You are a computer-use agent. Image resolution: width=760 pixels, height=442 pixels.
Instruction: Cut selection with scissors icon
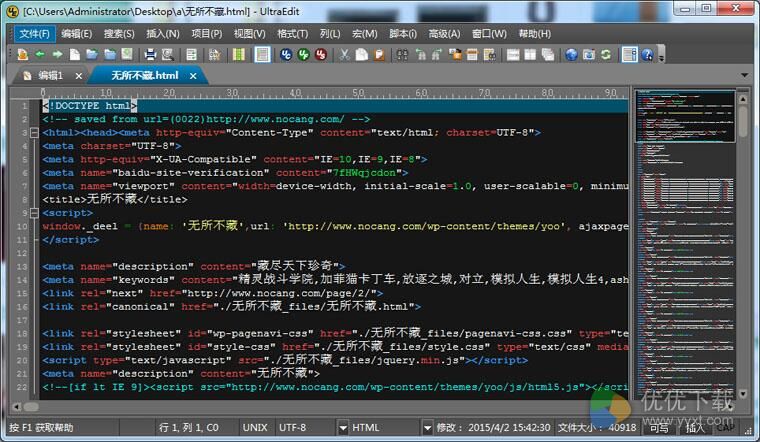pyautogui.click(x=344, y=54)
